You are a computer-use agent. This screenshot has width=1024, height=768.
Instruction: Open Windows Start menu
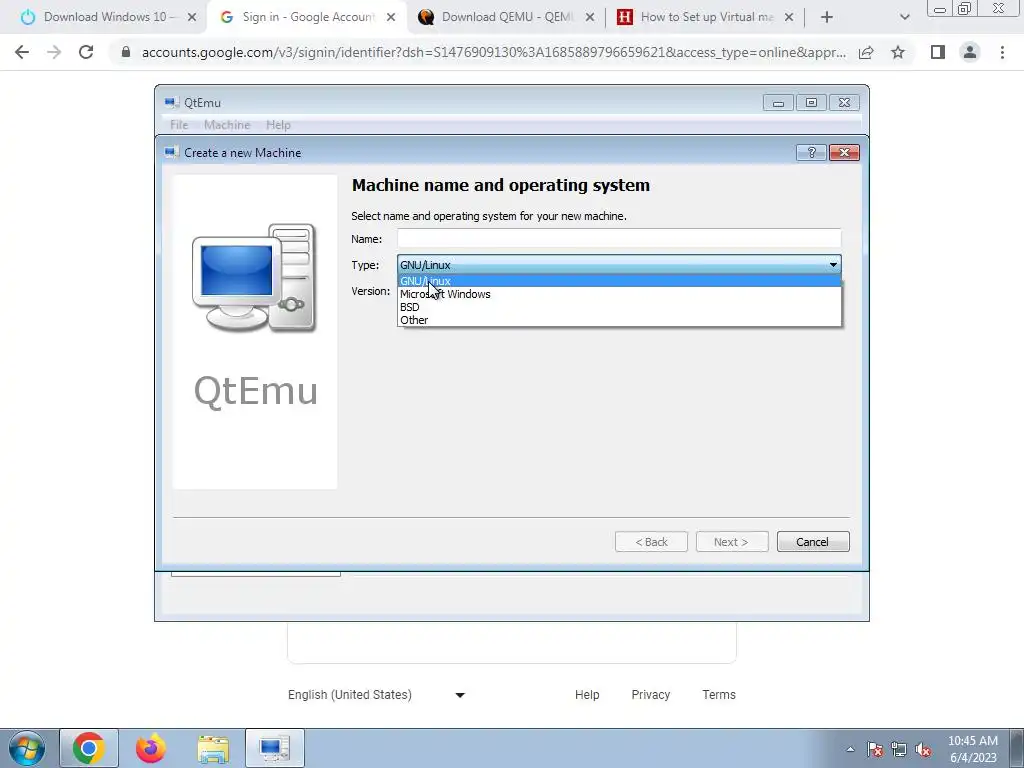[x=27, y=748]
